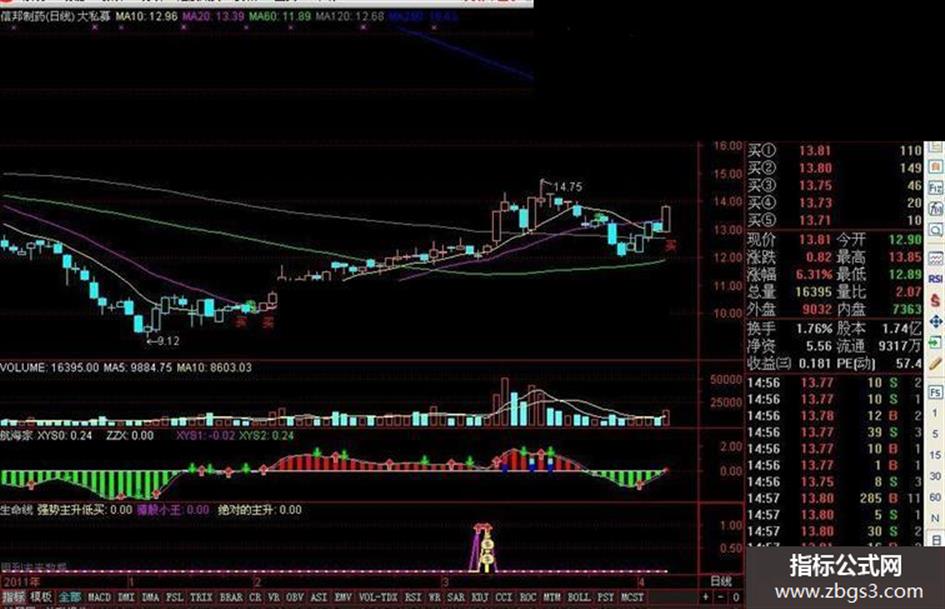Switch to the SAR indicator tab
Screen dimensions: 945x609
(x=456, y=597)
